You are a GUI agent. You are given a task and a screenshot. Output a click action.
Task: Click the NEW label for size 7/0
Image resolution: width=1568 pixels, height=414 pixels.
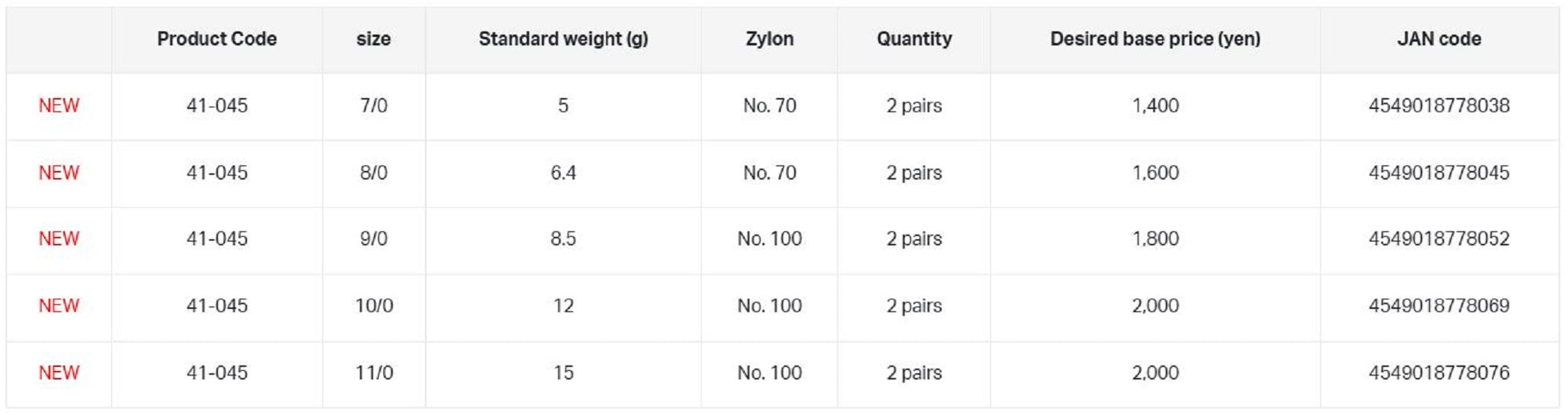click(59, 106)
